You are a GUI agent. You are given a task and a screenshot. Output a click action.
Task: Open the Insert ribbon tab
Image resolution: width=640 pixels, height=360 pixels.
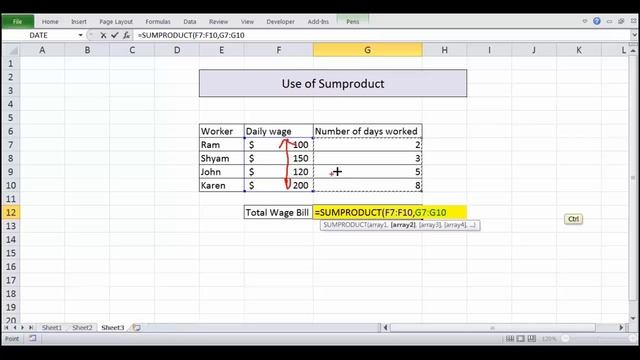(x=79, y=22)
